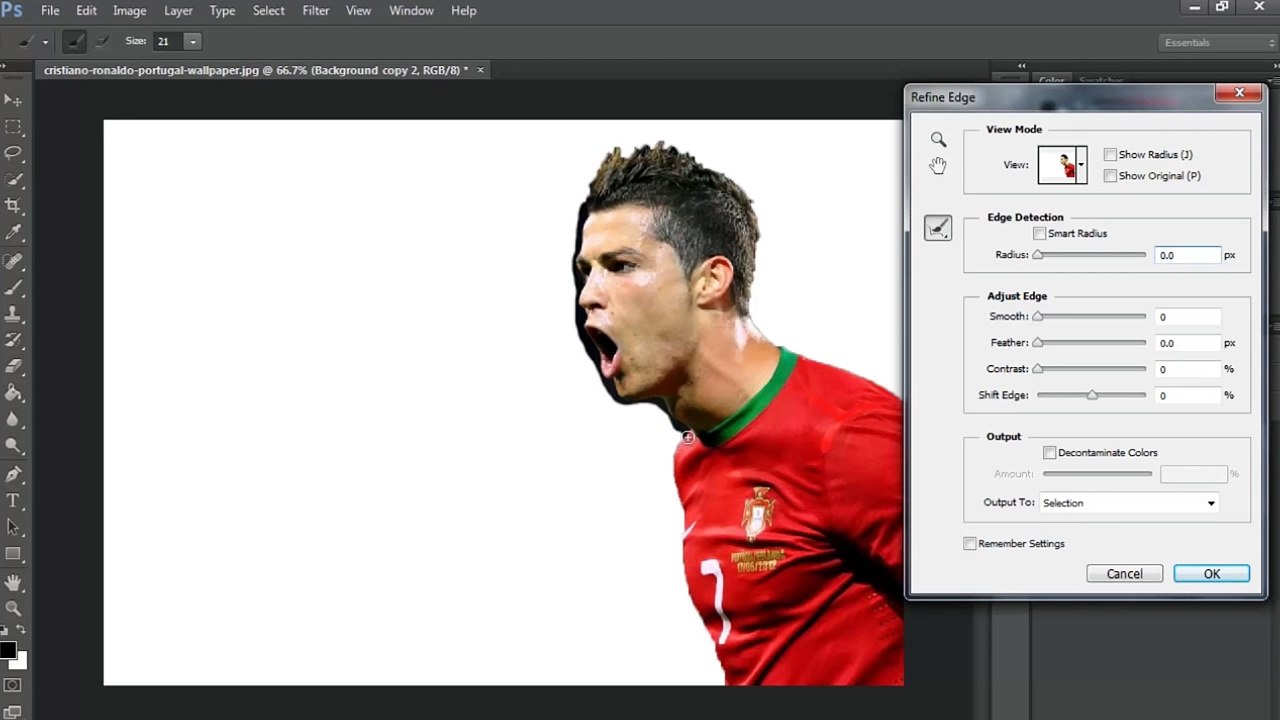Select the Brush tool in the toolbox
The height and width of the screenshot is (720, 1280).
13,288
